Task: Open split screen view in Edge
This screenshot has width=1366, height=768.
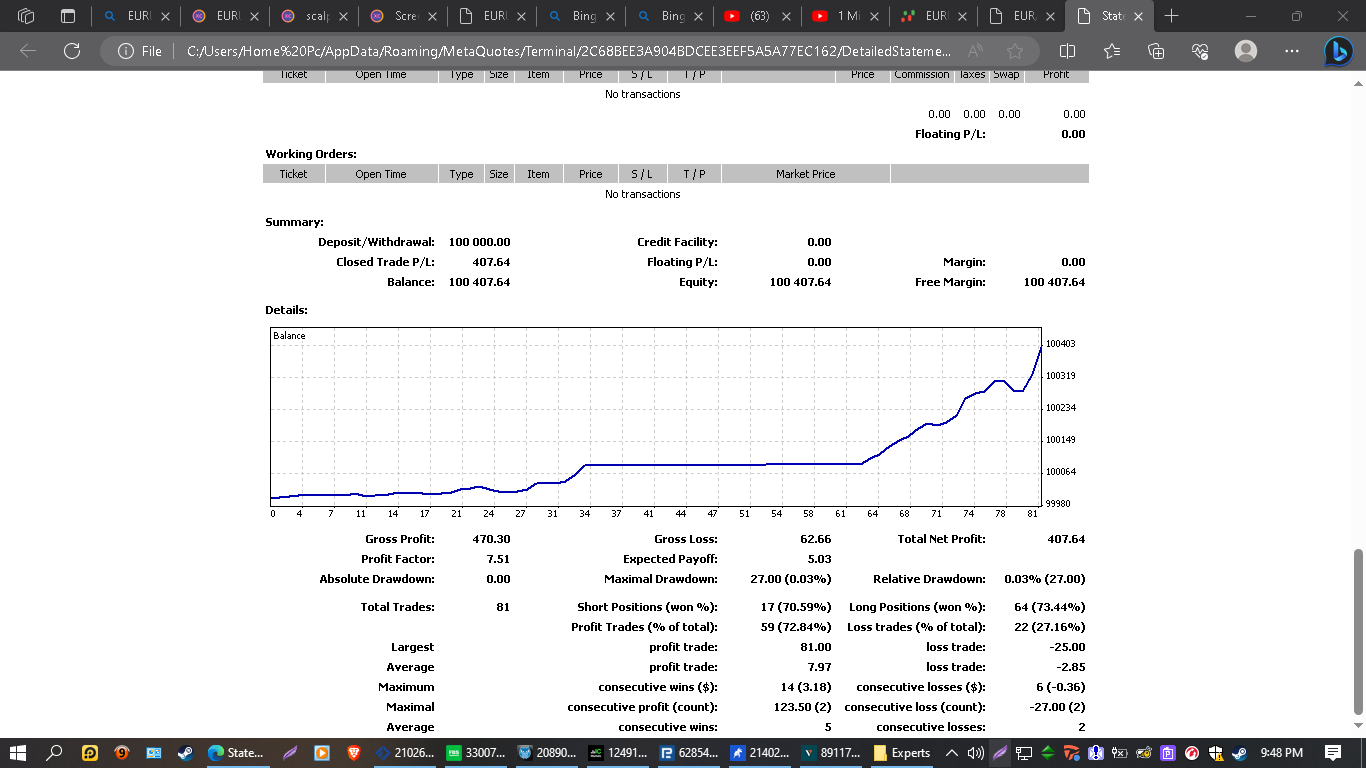Action: click(1067, 51)
